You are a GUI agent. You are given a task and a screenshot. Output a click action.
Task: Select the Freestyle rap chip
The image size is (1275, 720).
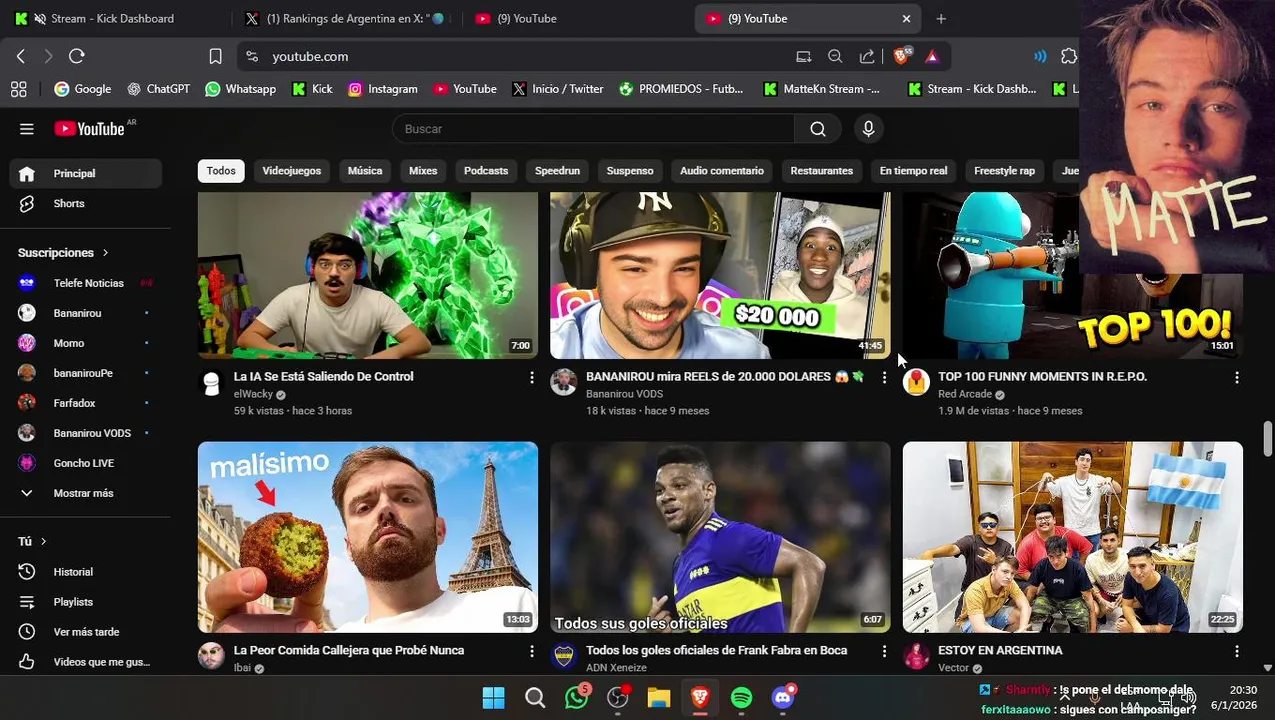(x=1004, y=171)
